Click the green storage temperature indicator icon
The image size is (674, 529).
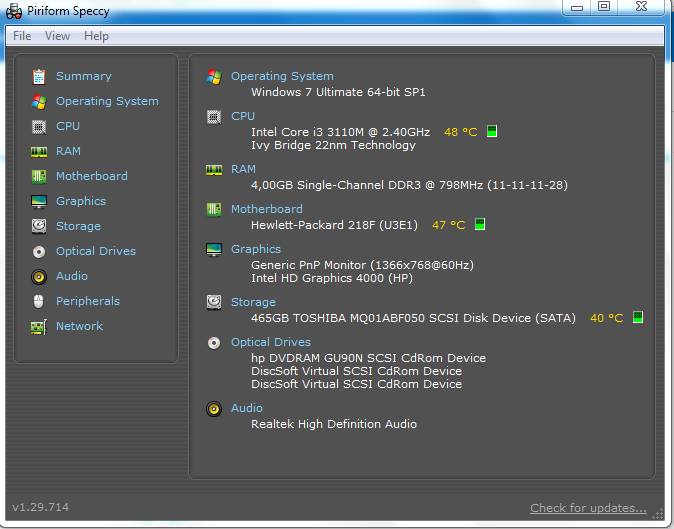[638, 317]
